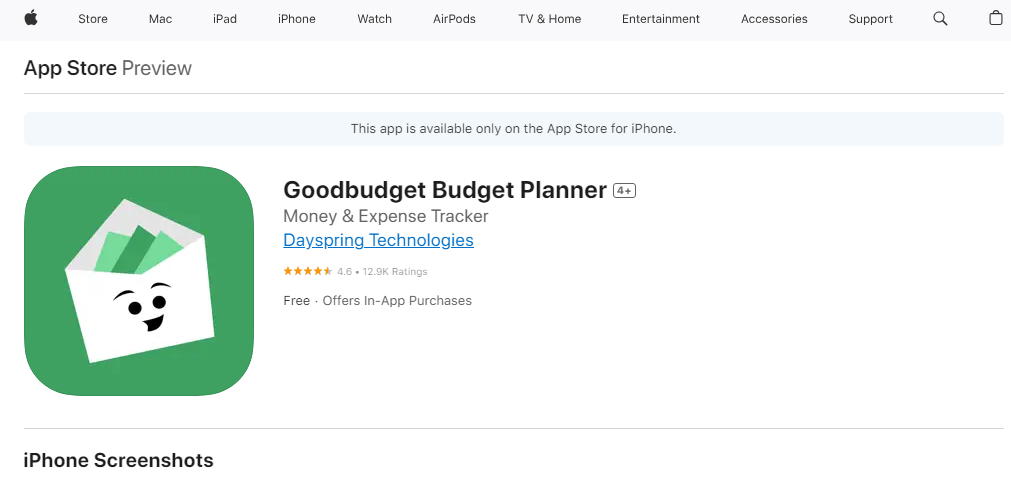The height and width of the screenshot is (480, 1011).
Task: Open the search magnifier icon
Action: point(940,18)
